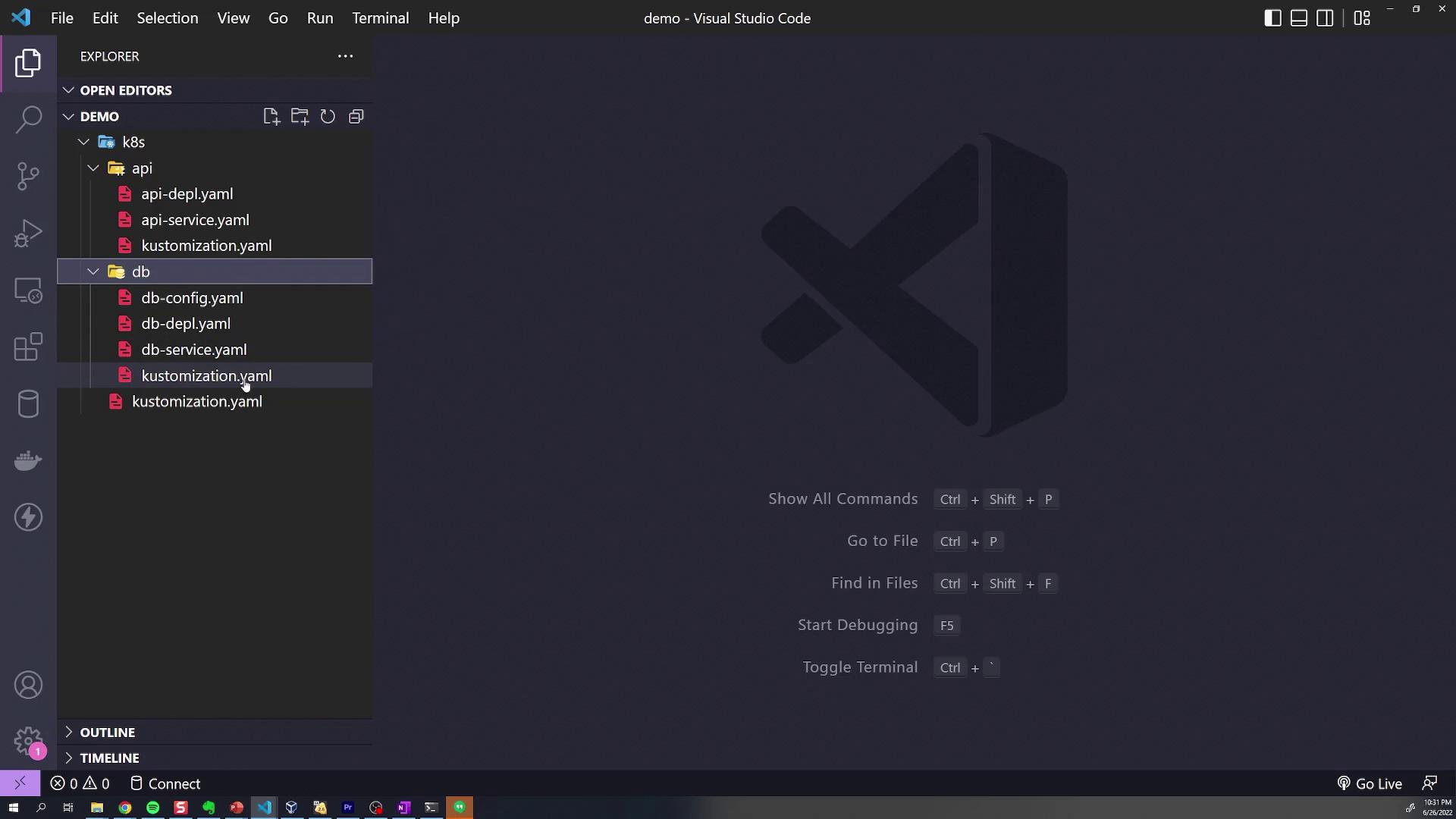
Task: Open db-config.yaml file
Action: [192, 298]
